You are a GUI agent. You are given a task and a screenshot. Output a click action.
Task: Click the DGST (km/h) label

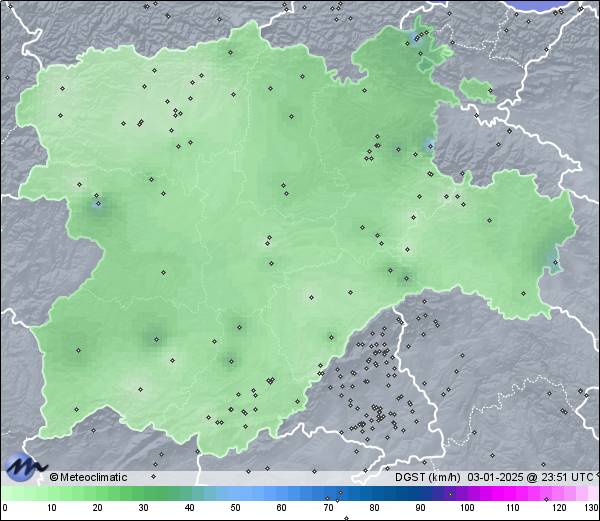427,477
